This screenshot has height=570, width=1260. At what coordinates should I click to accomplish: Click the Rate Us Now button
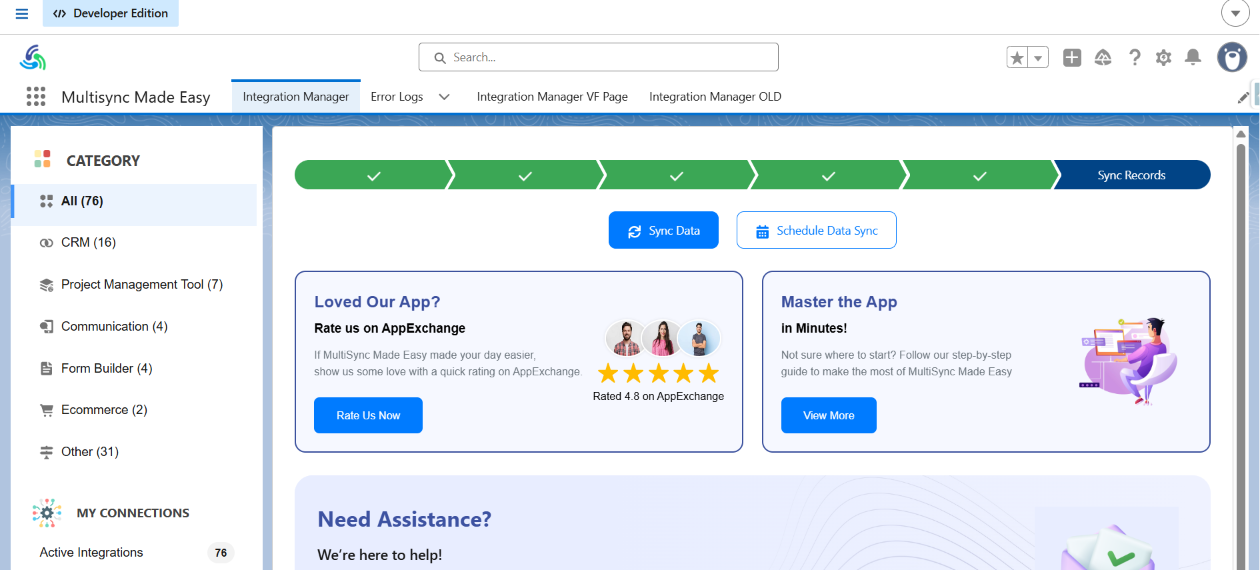(x=368, y=415)
